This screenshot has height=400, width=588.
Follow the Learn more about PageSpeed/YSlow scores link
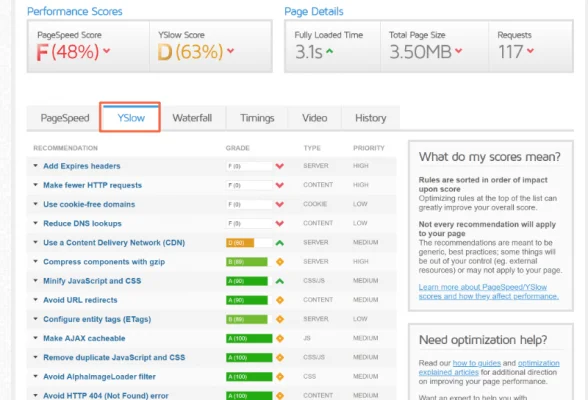point(489,292)
